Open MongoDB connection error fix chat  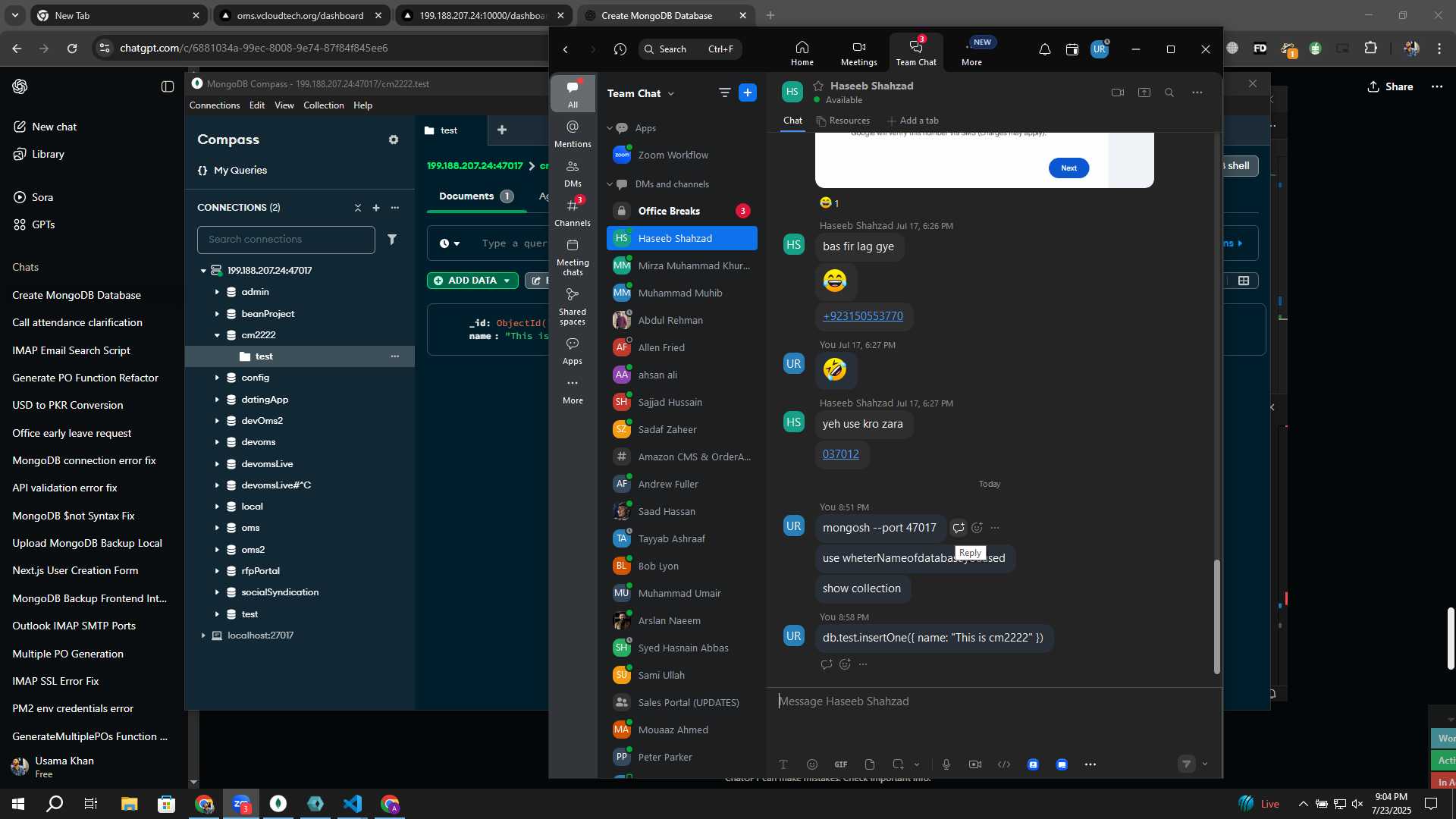point(84,460)
